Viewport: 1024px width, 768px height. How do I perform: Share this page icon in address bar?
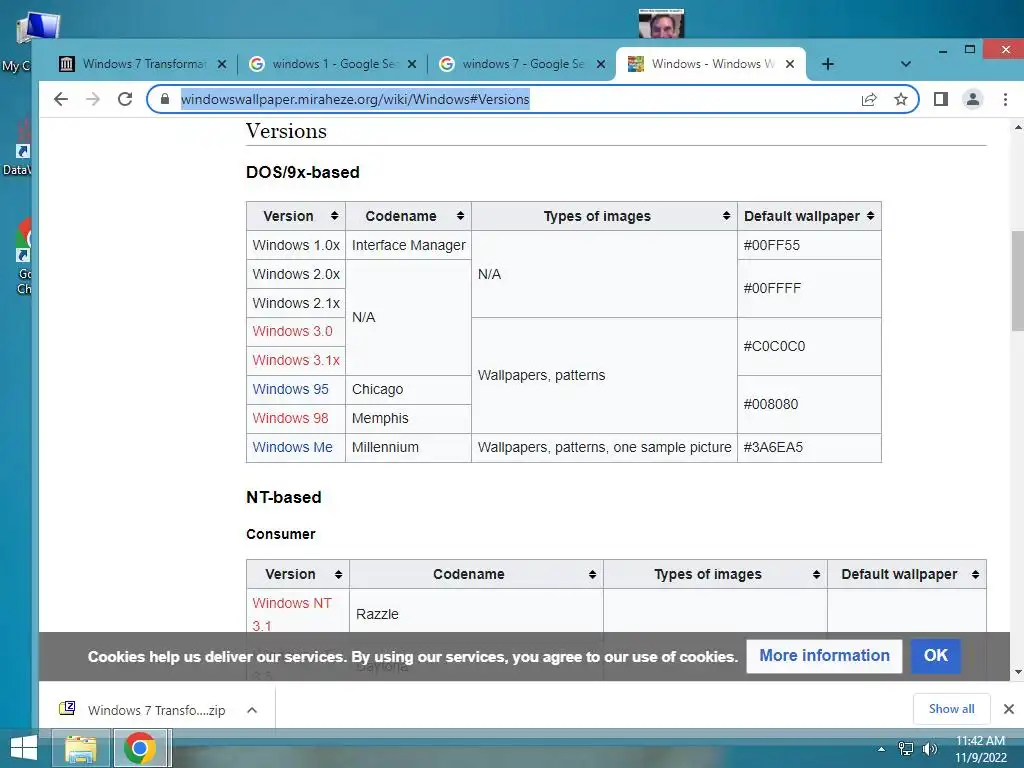tap(869, 99)
